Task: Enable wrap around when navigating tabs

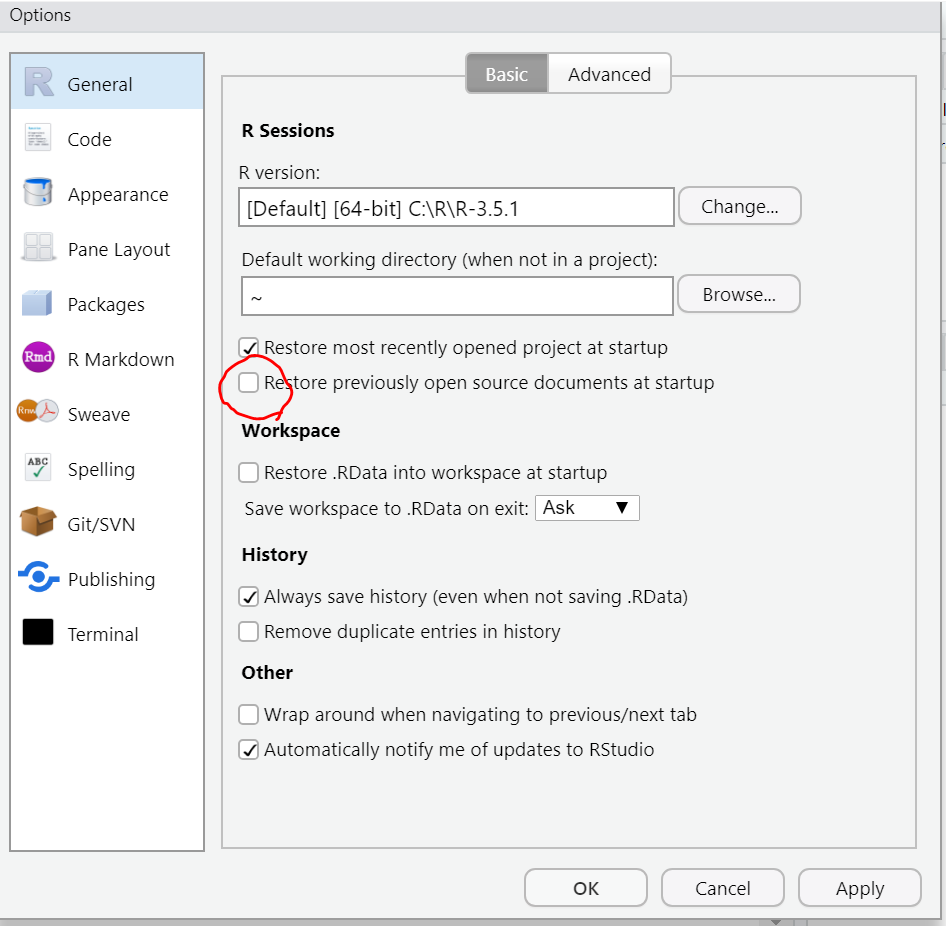Action: [249, 715]
